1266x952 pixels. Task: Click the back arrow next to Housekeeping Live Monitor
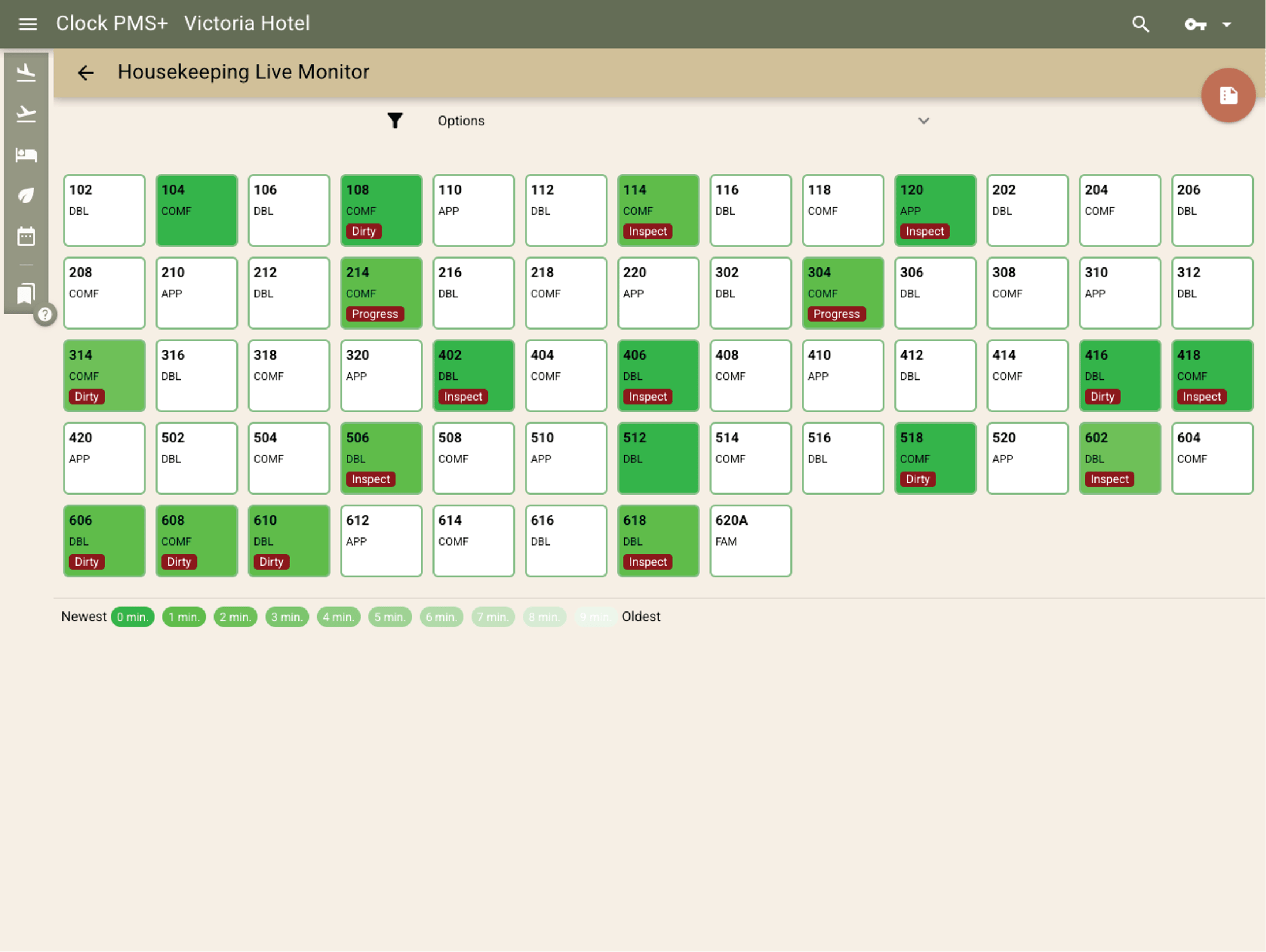[85, 73]
